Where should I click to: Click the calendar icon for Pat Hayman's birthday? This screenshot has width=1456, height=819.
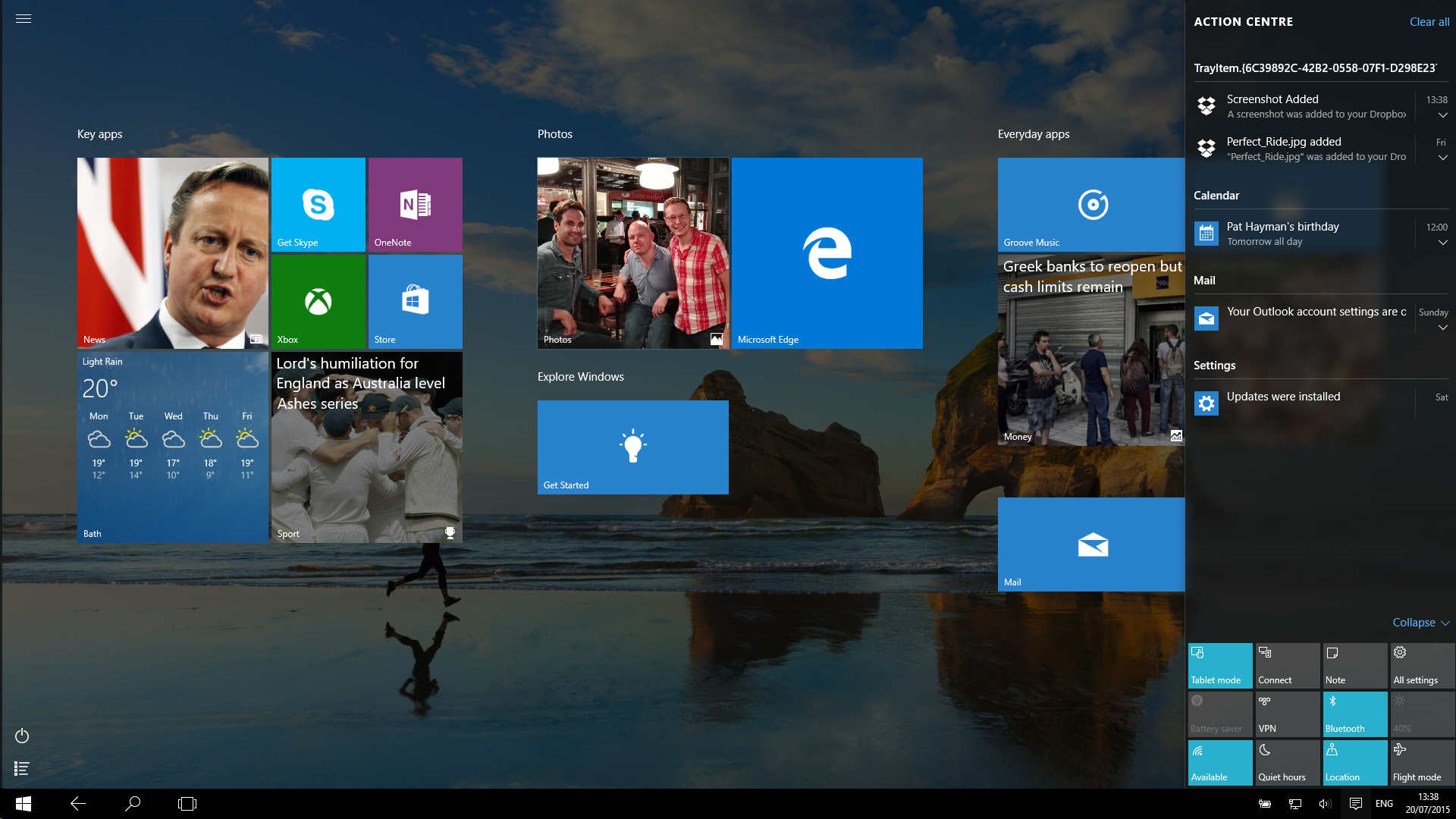1207,234
